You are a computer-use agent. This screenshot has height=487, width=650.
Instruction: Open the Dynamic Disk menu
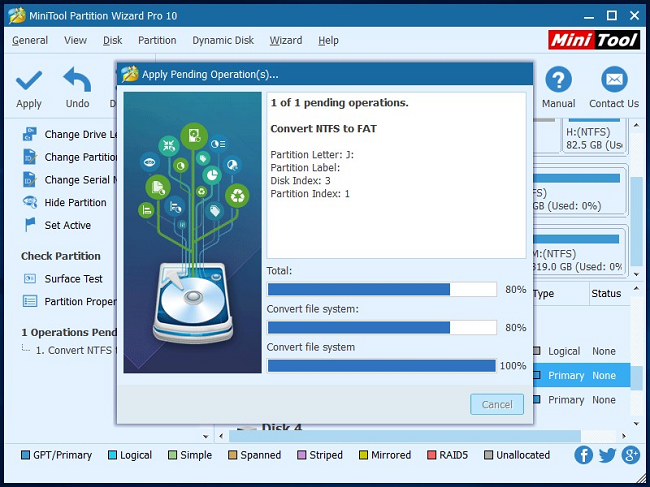[224, 41]
